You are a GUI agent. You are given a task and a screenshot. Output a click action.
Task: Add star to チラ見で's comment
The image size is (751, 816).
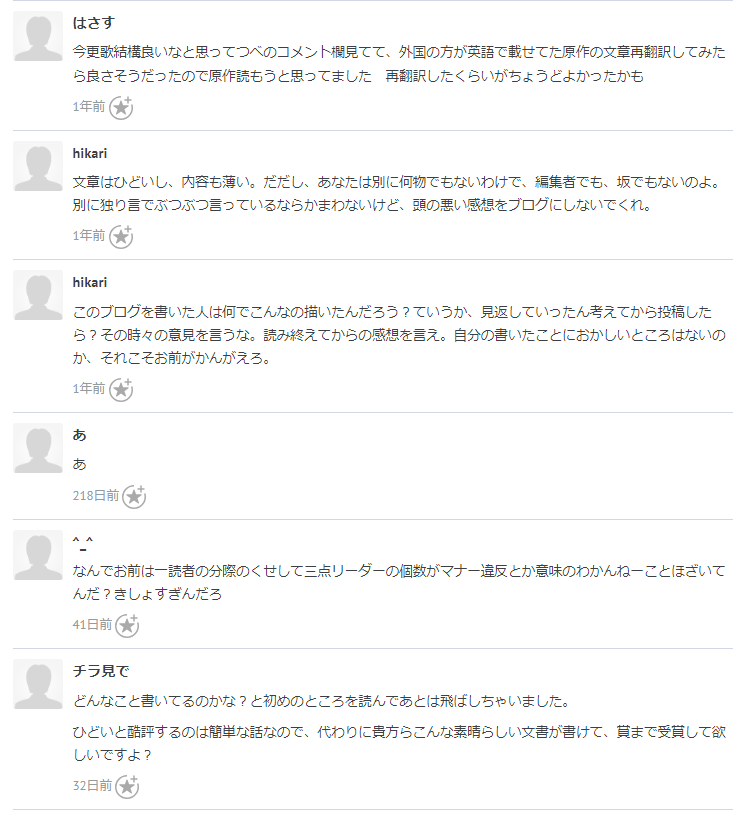[127, 786]
